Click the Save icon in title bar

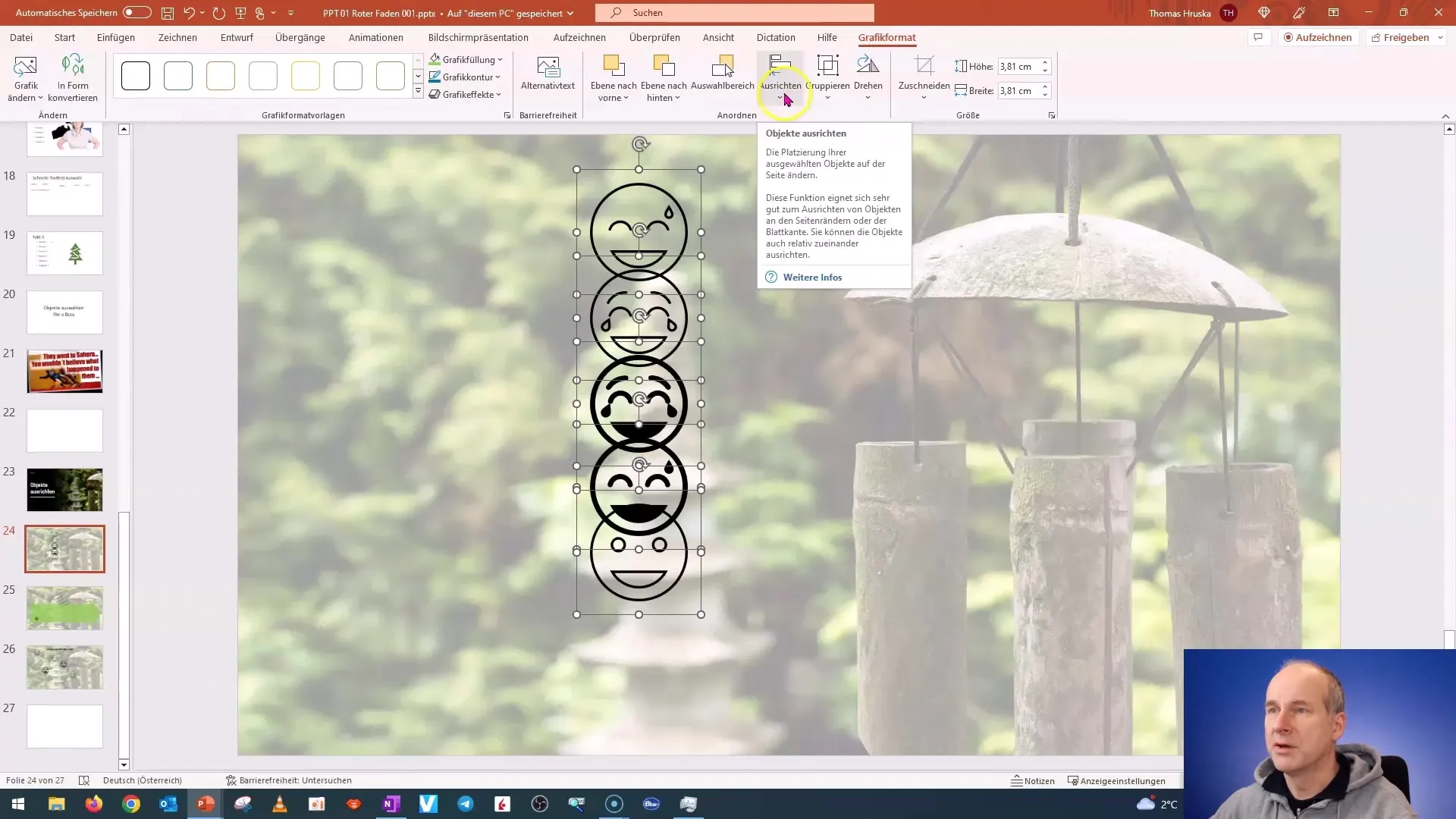click(x=168, y=13)
